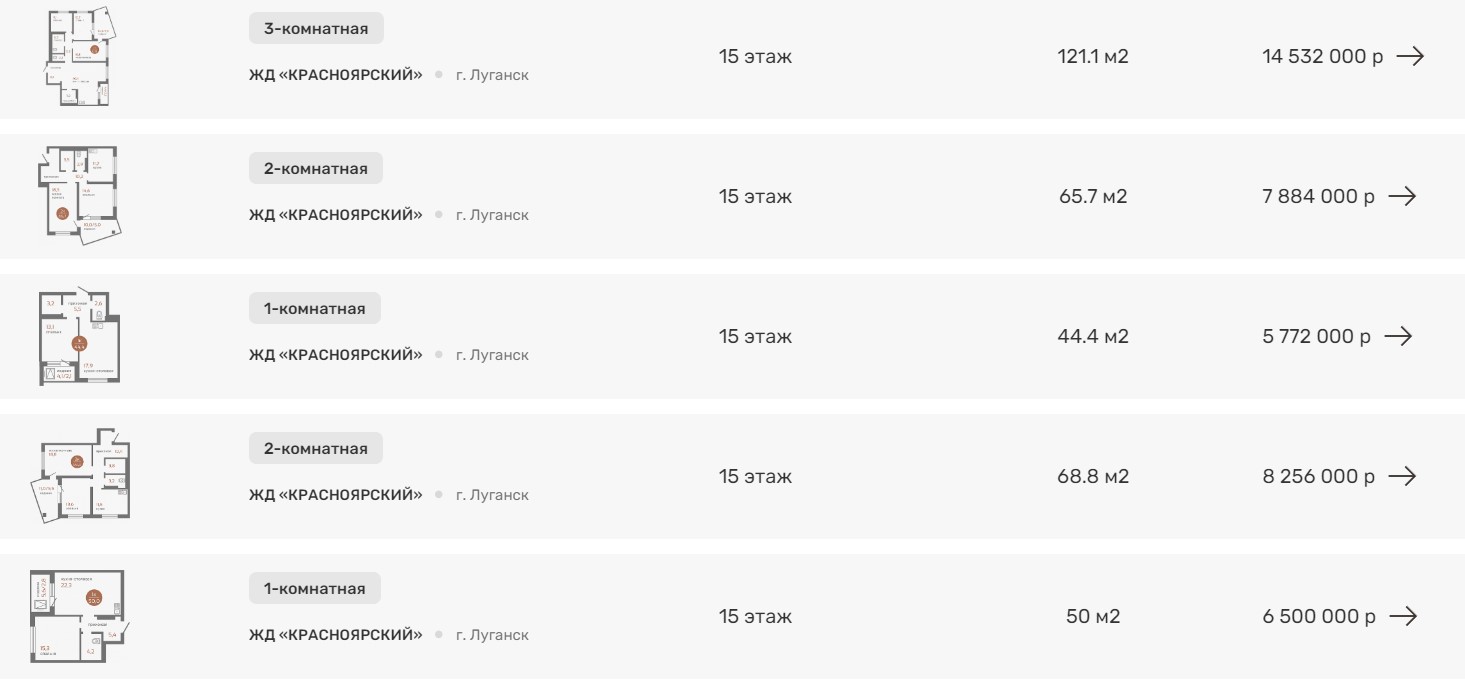Open floor plan thumbnail of 68.8 м2 apartment
This screenshot has width=1465, height=684.
(x=80, y=477)
